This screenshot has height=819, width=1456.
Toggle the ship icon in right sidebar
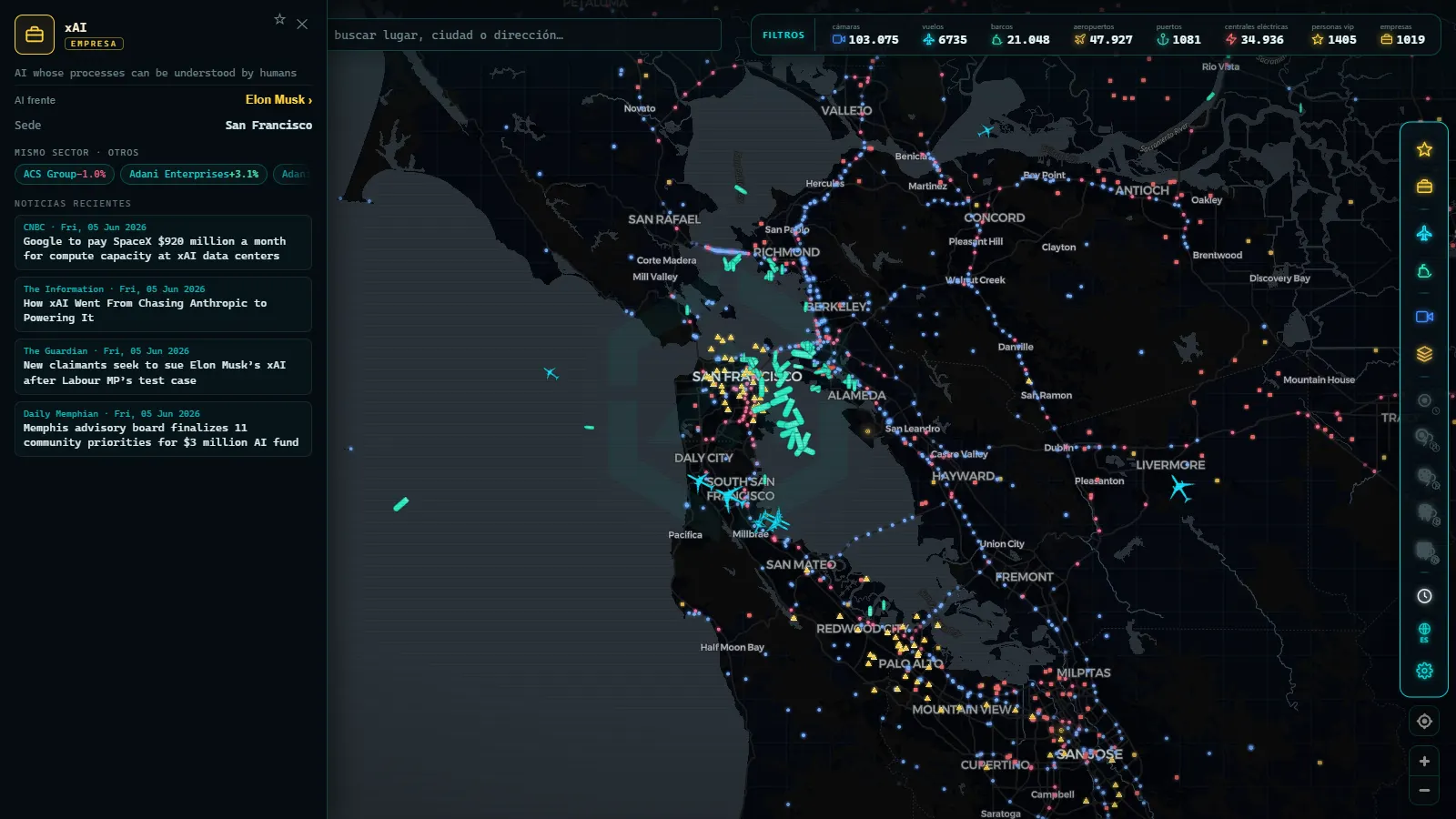tap(1424, 271)
